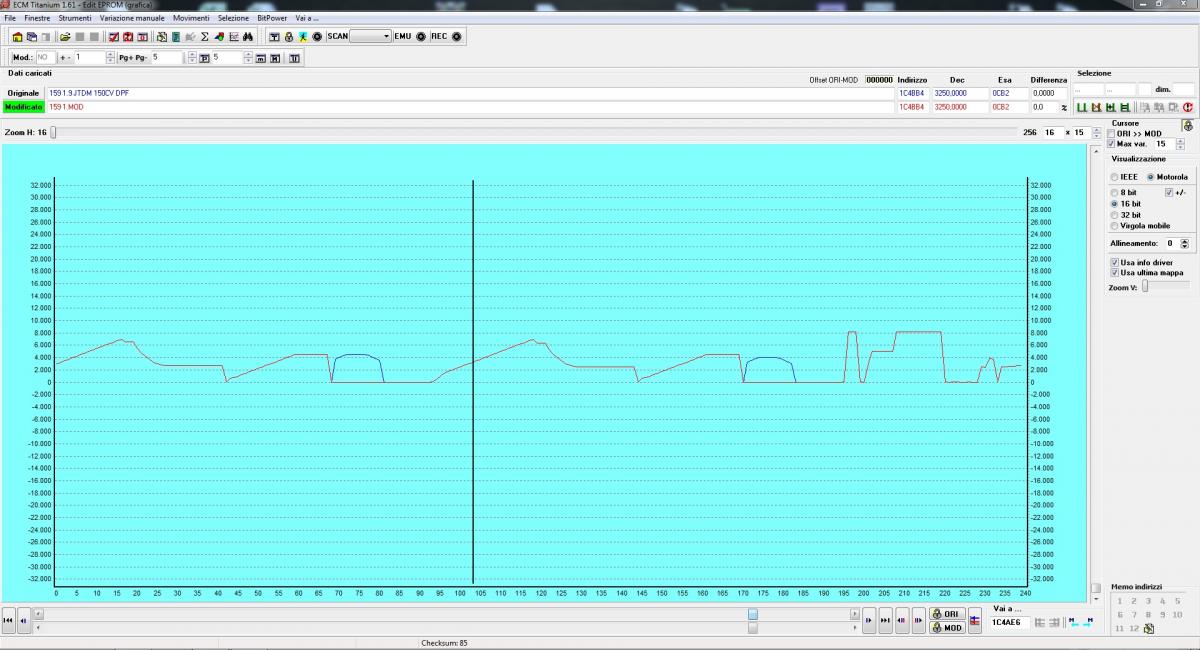Select Virgola mobile radio option

tap(1115, 225)
